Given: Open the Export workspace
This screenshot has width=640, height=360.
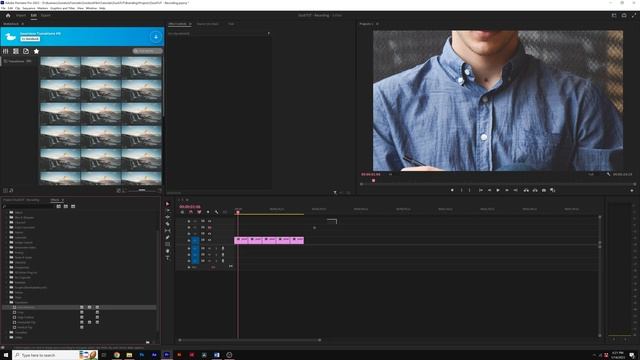Looking at the screenshot, I should click(46, 16).
